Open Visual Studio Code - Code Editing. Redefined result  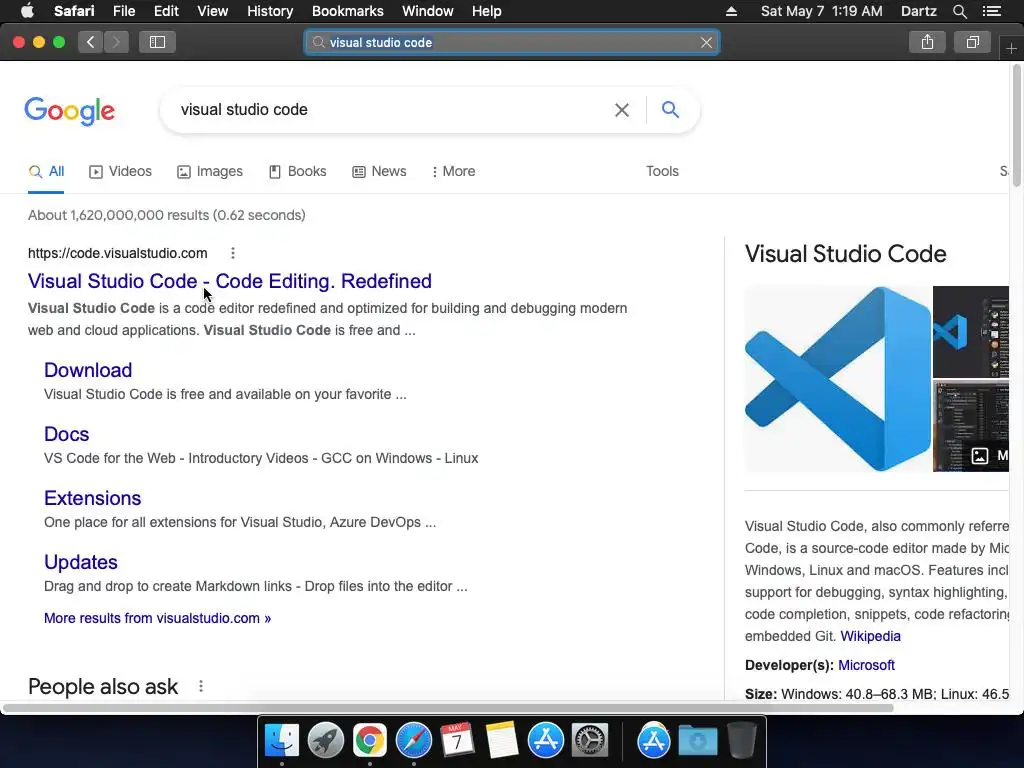(x=230, y=281)
